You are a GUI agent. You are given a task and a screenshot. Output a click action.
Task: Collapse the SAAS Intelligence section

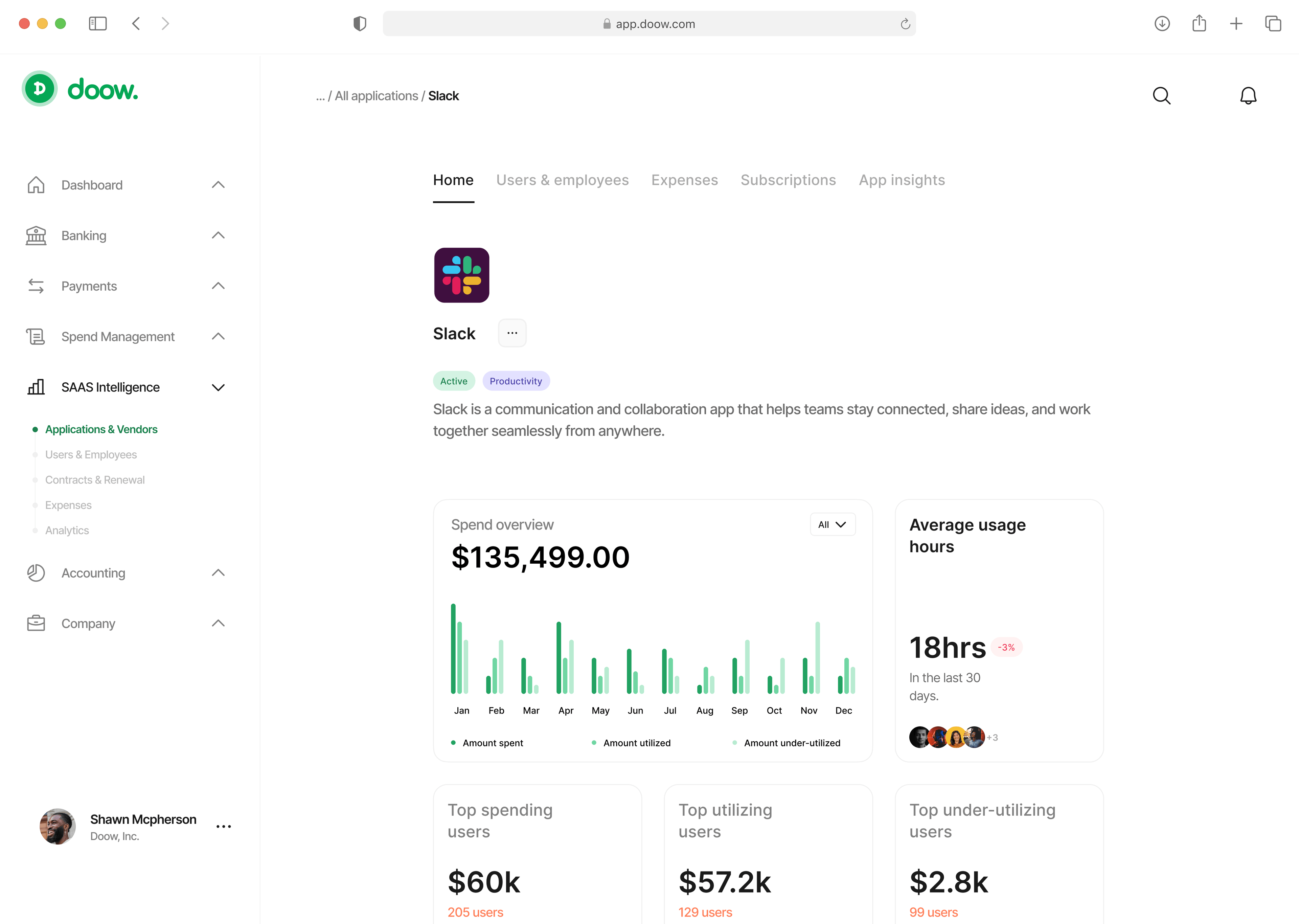coord(219,387)
